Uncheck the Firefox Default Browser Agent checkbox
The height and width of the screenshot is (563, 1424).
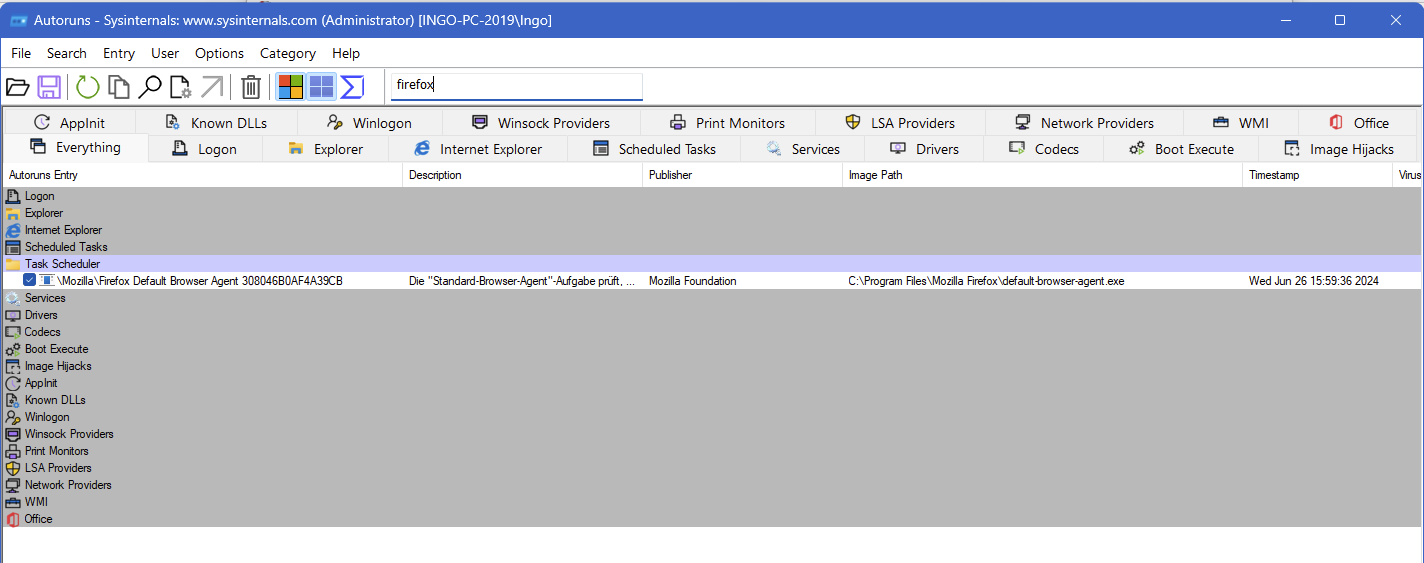click(x=29, y=281)
